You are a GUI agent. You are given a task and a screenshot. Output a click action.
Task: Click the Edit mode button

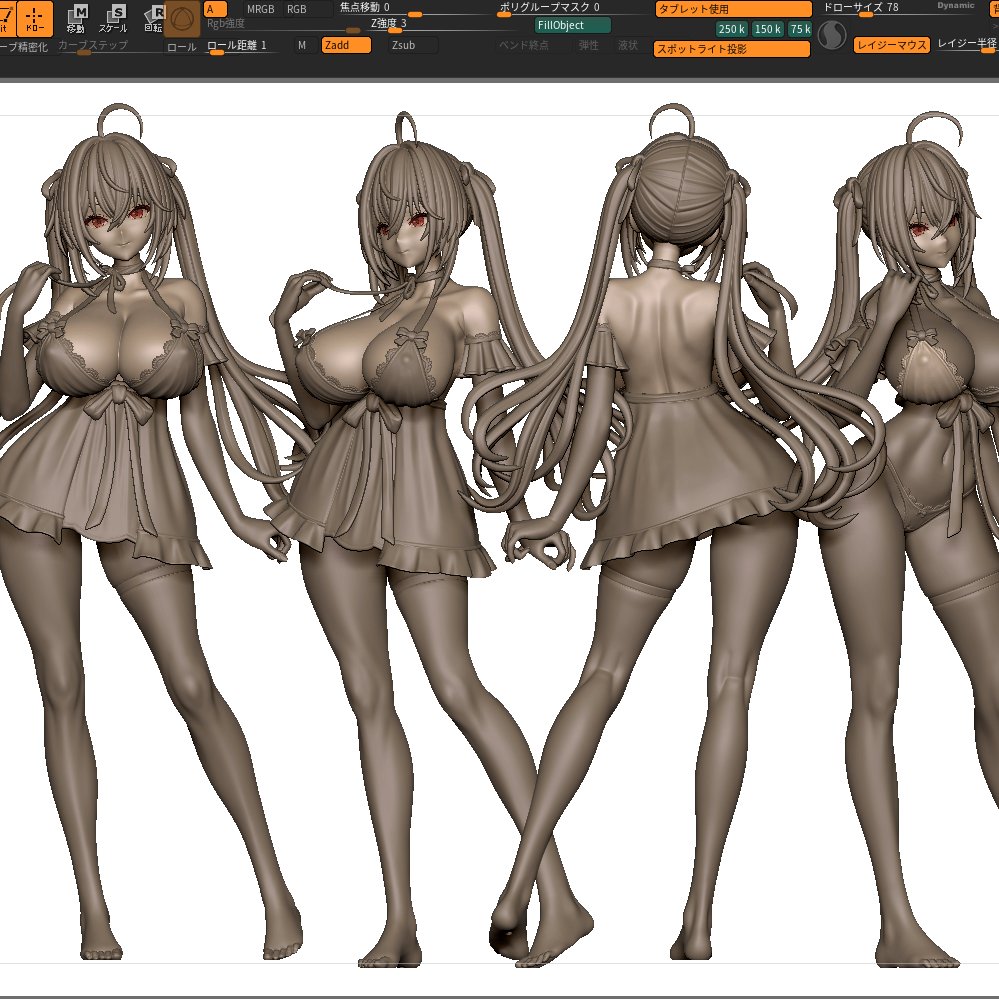click(x=6, y=18)
